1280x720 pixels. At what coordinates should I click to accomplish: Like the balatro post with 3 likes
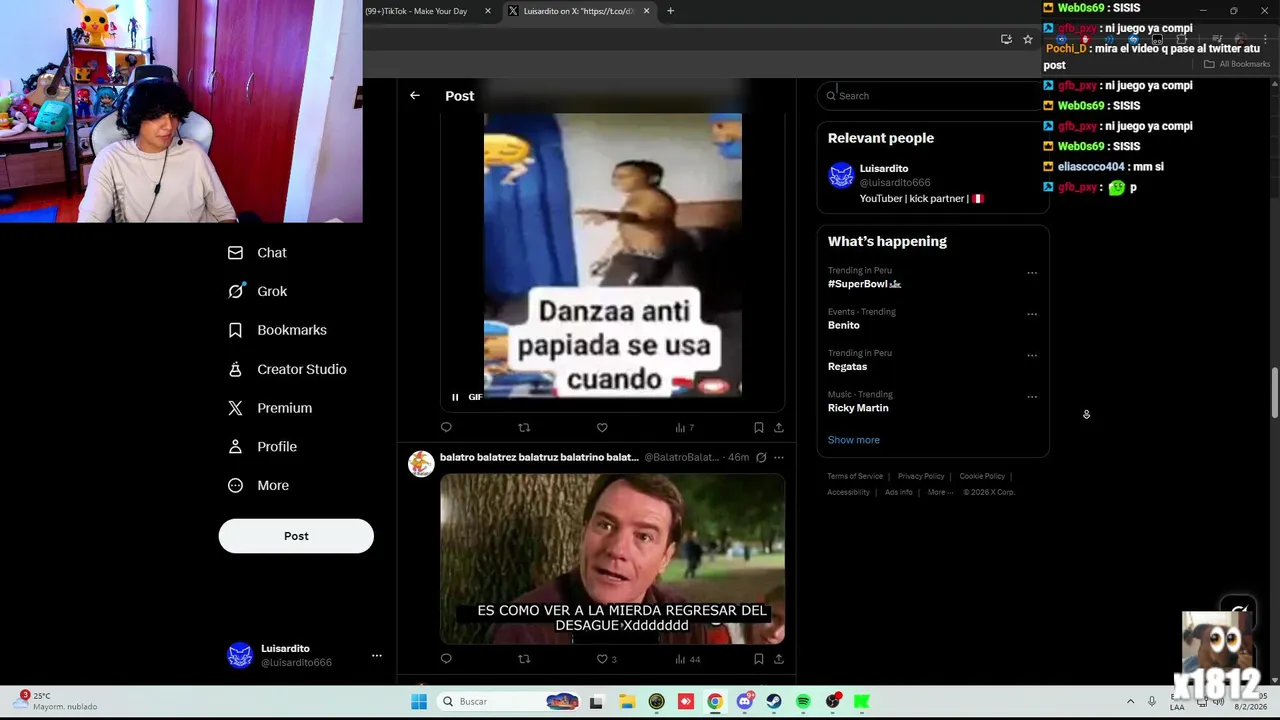pyautogui.click(x=606, y=659)
